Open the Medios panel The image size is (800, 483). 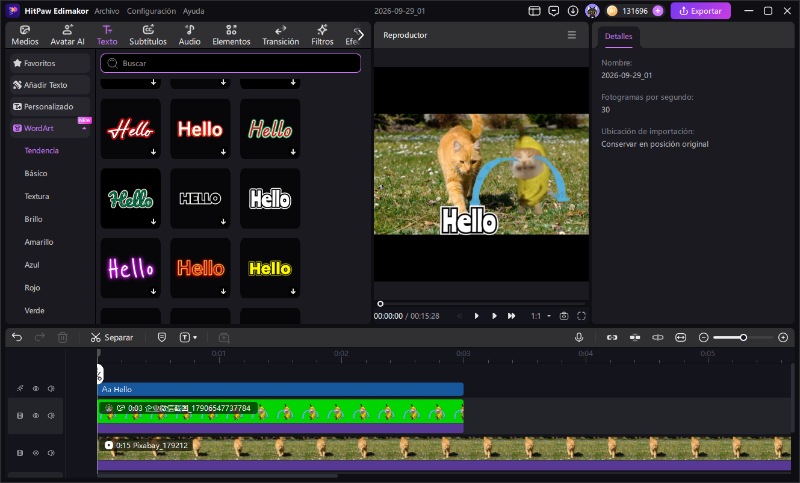pos(24,35)
